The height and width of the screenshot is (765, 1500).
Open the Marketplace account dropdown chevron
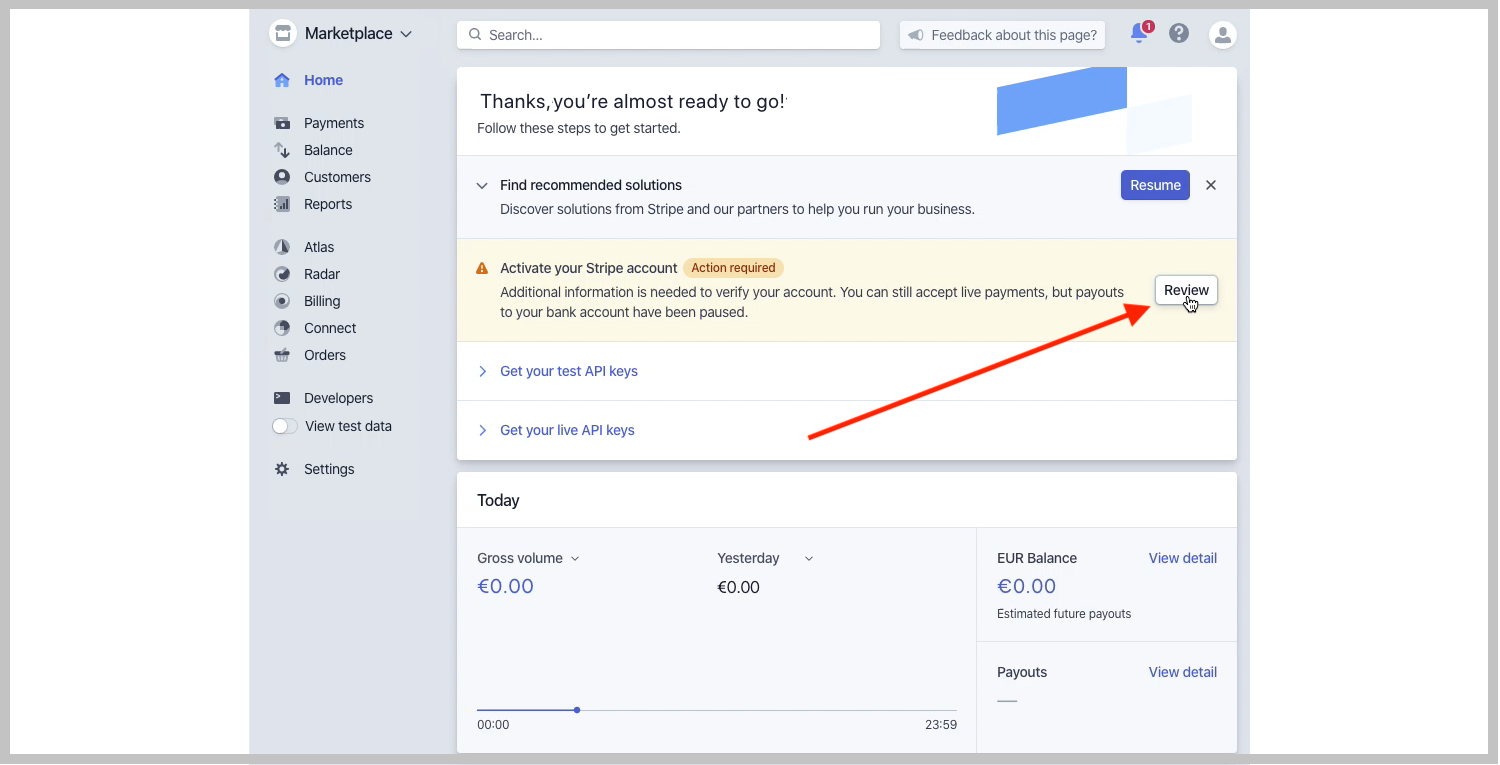coord(406,34)
